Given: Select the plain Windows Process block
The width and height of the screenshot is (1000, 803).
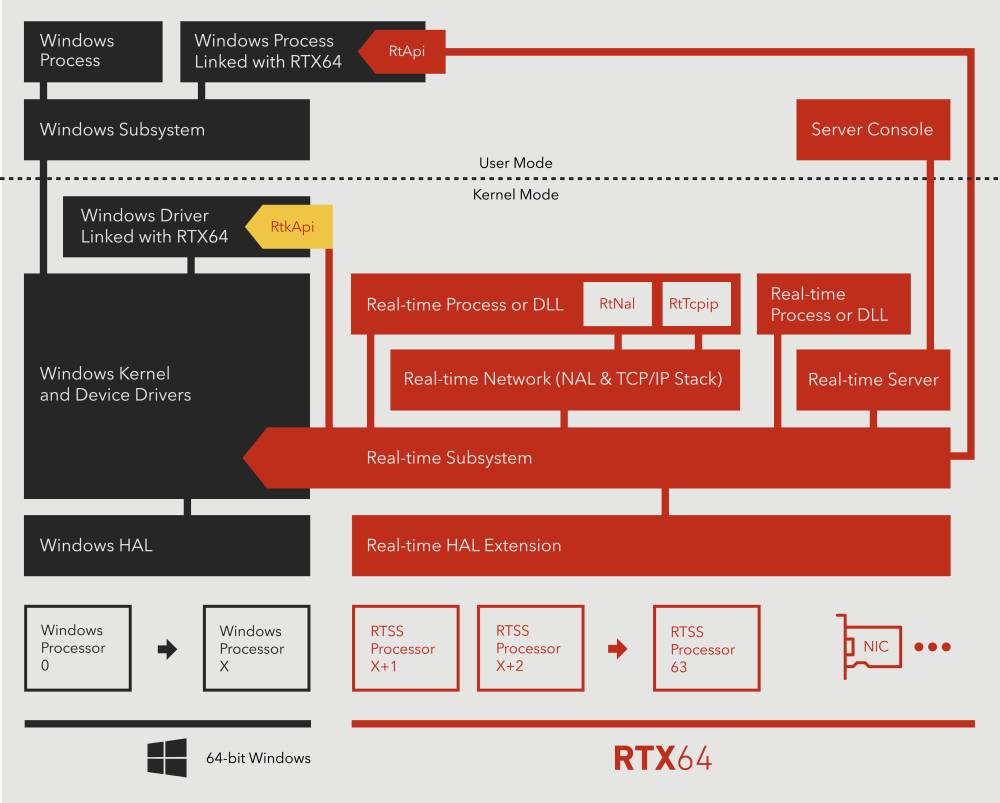Looking at the screenshot, I should (93, 52).
